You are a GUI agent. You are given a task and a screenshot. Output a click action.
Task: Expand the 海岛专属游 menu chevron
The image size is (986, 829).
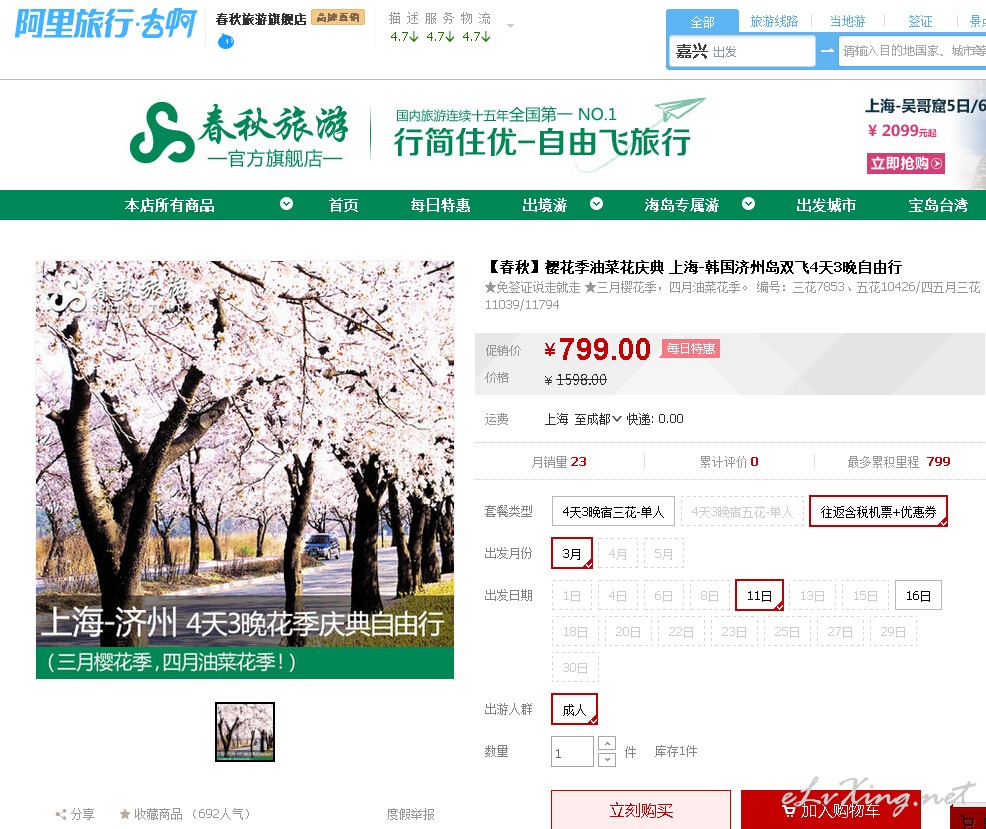(748, 204)
